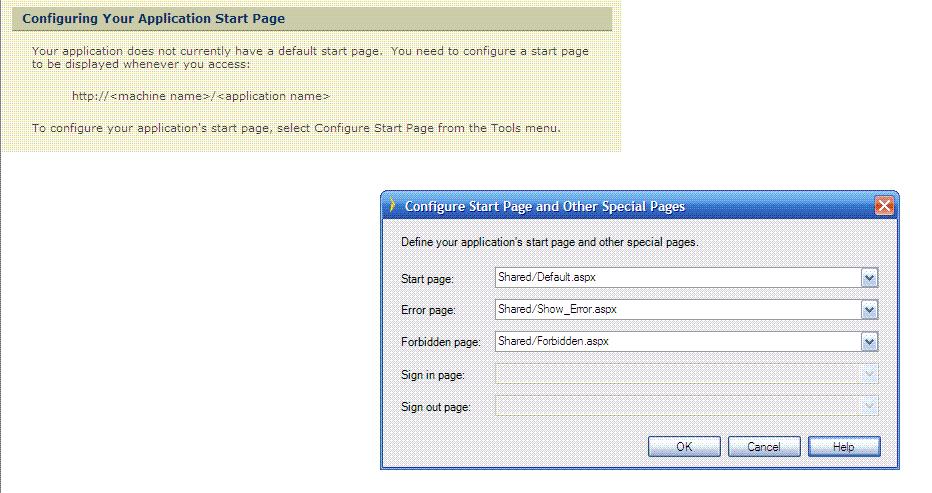Click the OK button in the dialog
Viewport: 932px width, 493px height.
coord(684,447)
